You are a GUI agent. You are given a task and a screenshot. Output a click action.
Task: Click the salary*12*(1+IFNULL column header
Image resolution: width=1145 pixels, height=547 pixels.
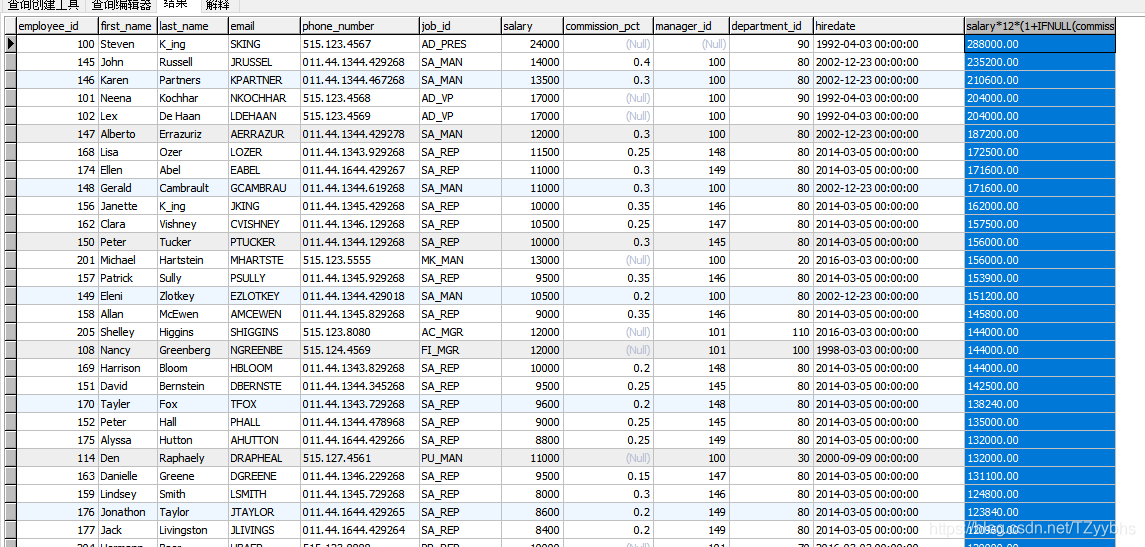[1040, 26]
